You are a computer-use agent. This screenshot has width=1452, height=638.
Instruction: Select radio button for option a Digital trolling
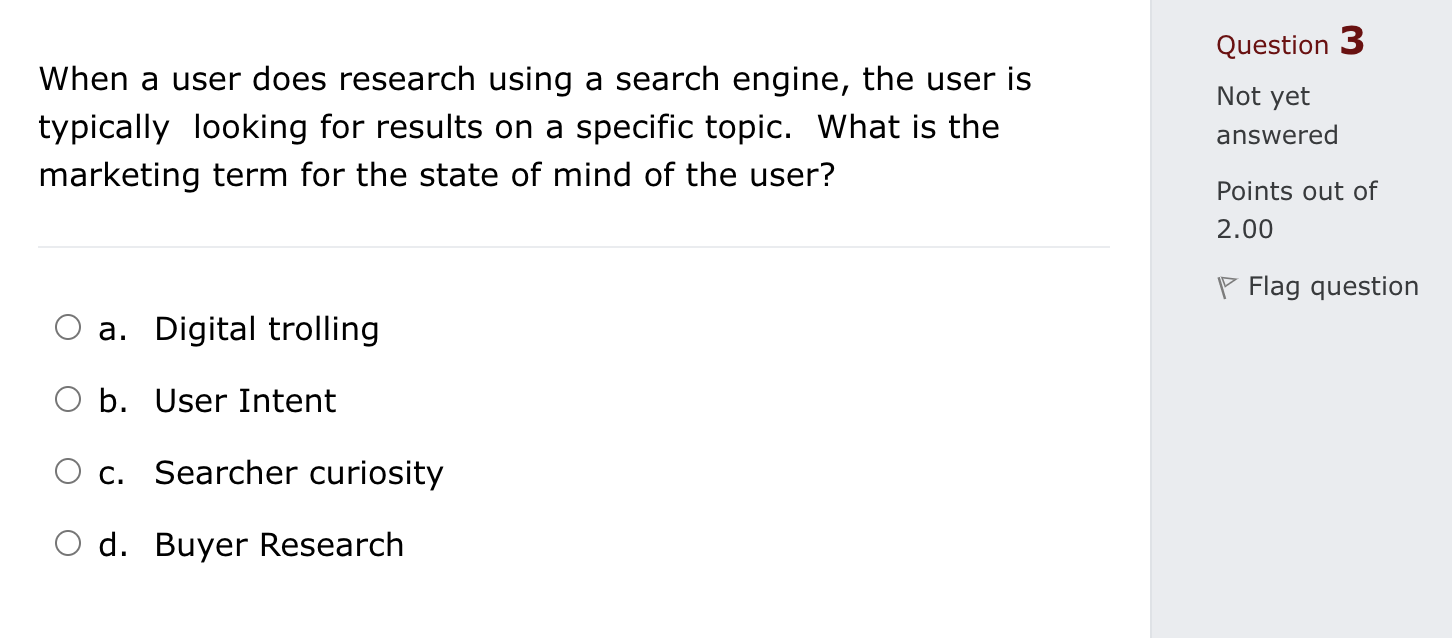(68, 326)
